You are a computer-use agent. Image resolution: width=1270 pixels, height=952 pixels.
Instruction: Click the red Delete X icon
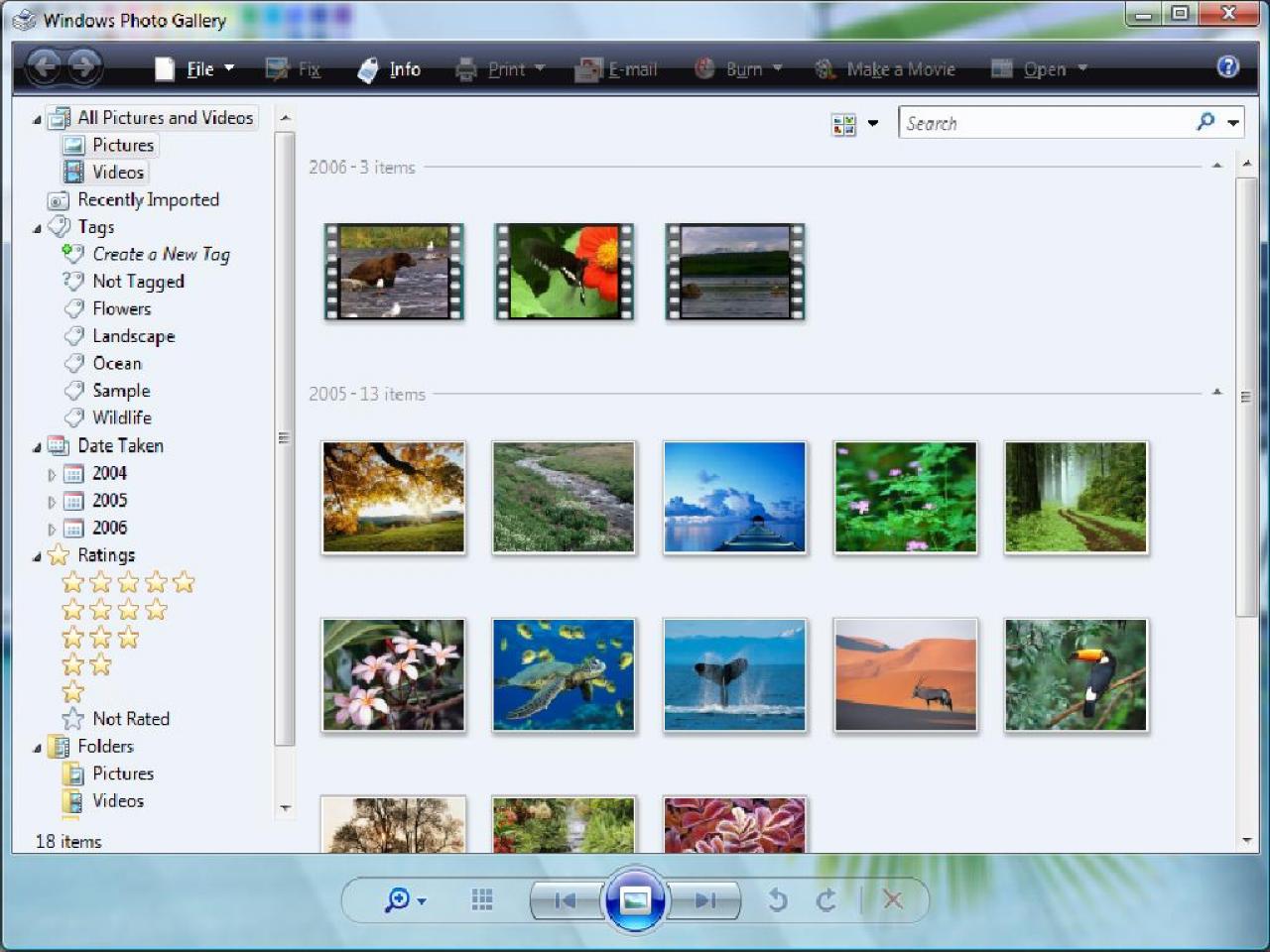pyautogui.click(x=892, y=899)
